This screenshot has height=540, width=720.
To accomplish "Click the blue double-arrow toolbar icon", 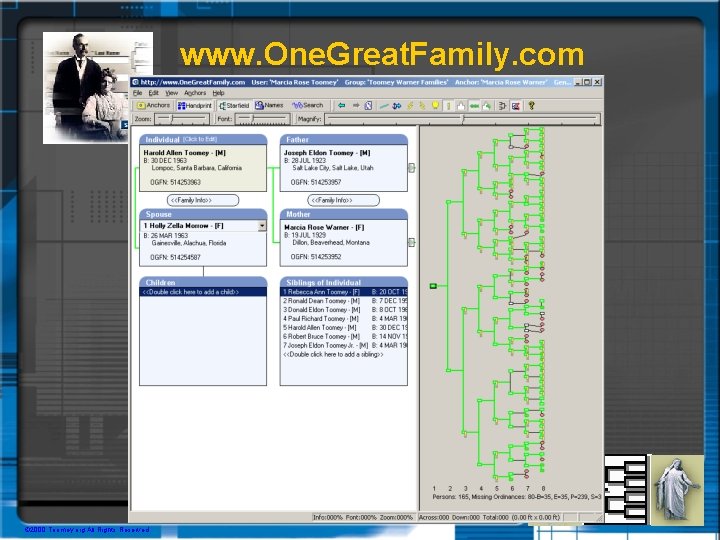I will tap(397, 106).
